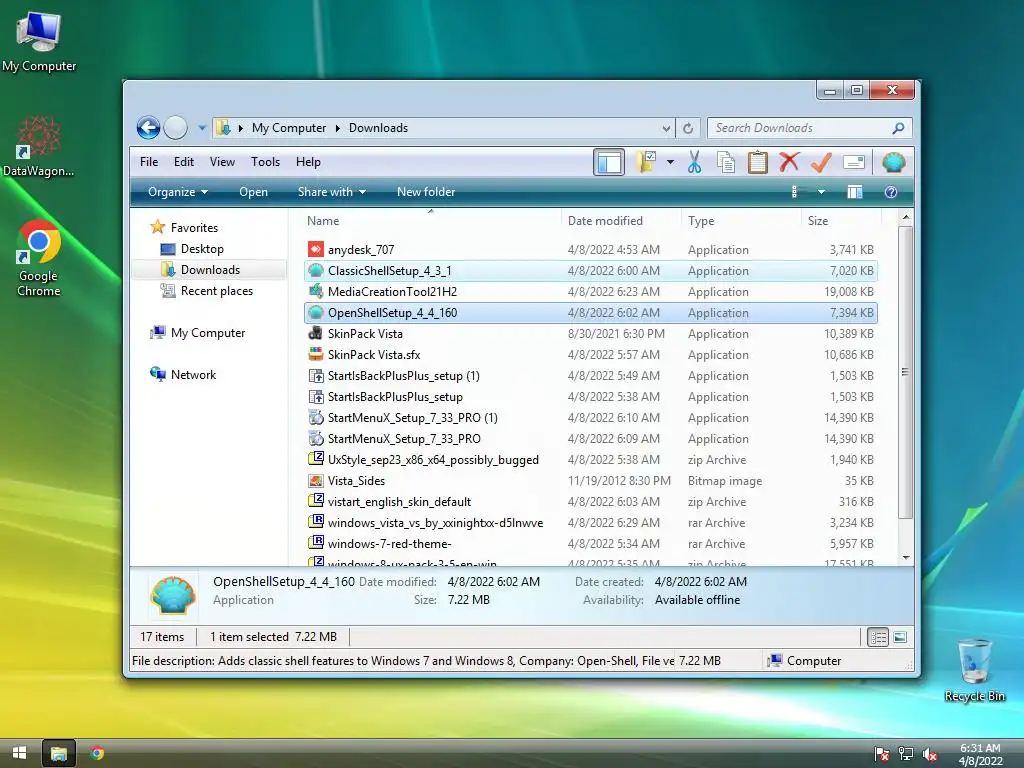Sort by the Size column header
The width and height of the screenshot is (1024, 768).
[841, 221]
